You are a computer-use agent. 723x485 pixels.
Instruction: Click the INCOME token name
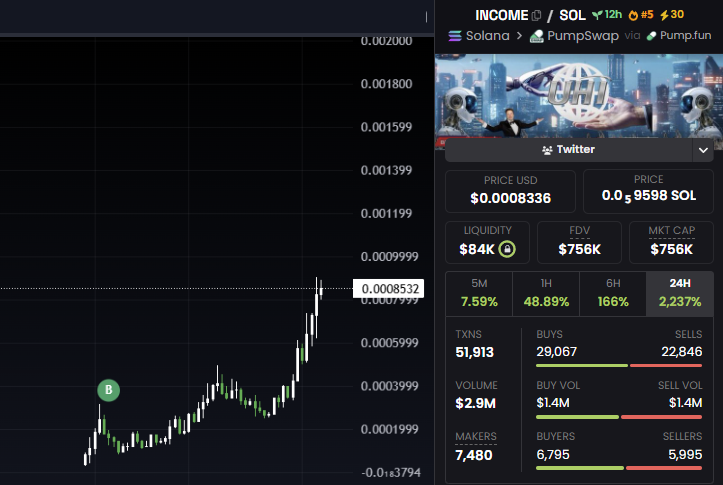[x=502, y=15]
